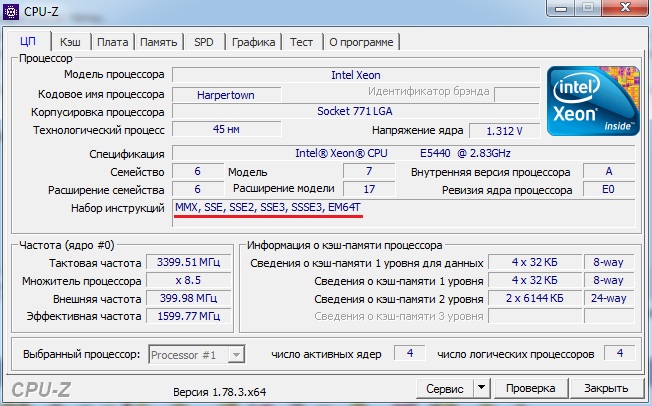Click the Intel Xeon inside logo
This screenshot has width=652, height=406.
point(593,101)
